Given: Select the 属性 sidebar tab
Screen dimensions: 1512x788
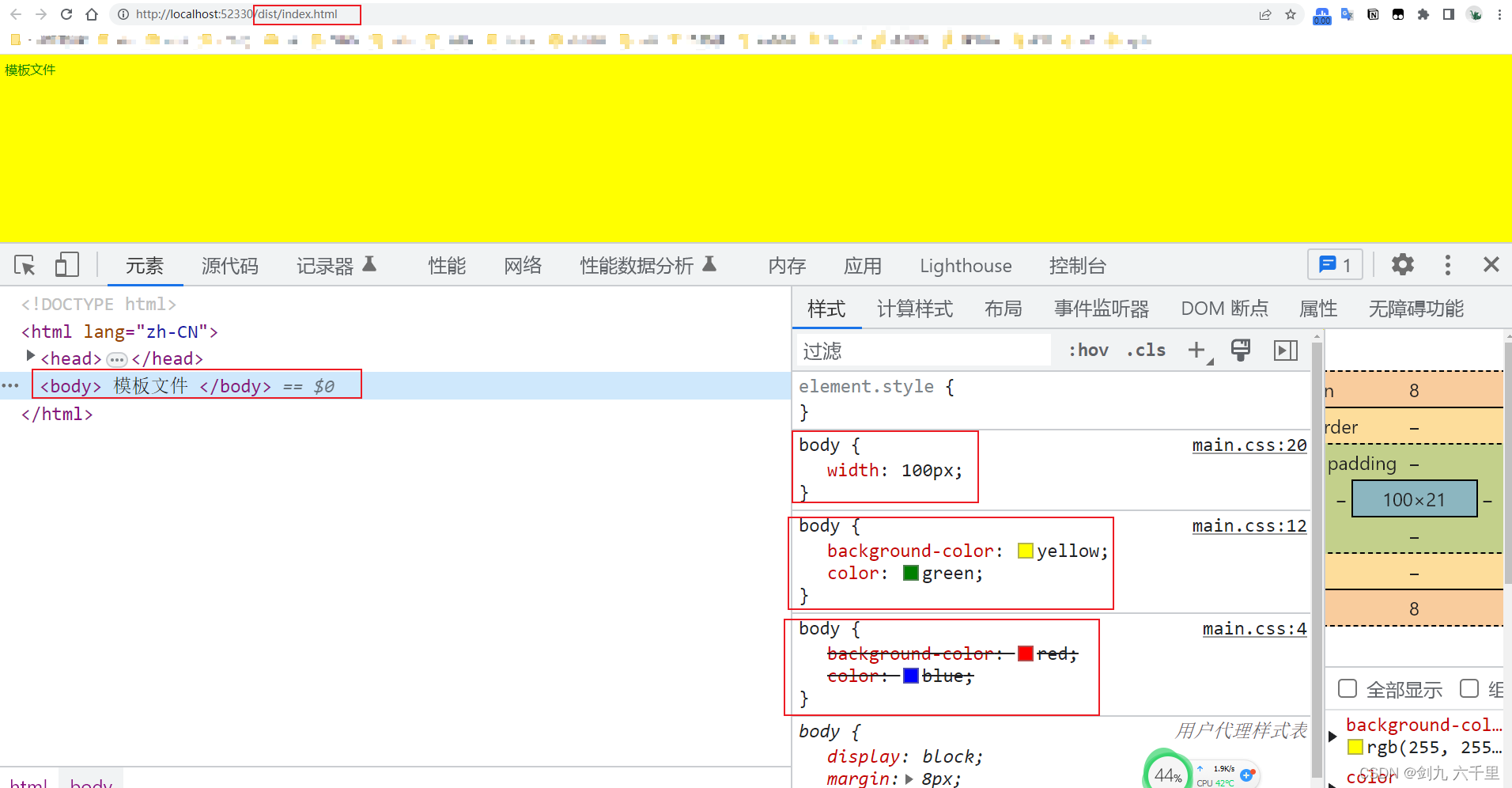Looking at the screenshot, I should 1318,309.
